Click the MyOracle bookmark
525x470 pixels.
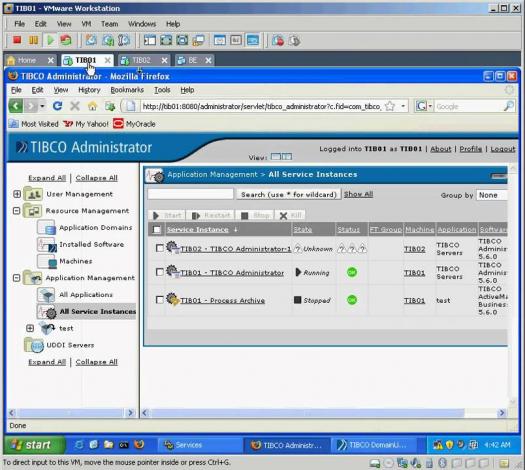[134, 124]
